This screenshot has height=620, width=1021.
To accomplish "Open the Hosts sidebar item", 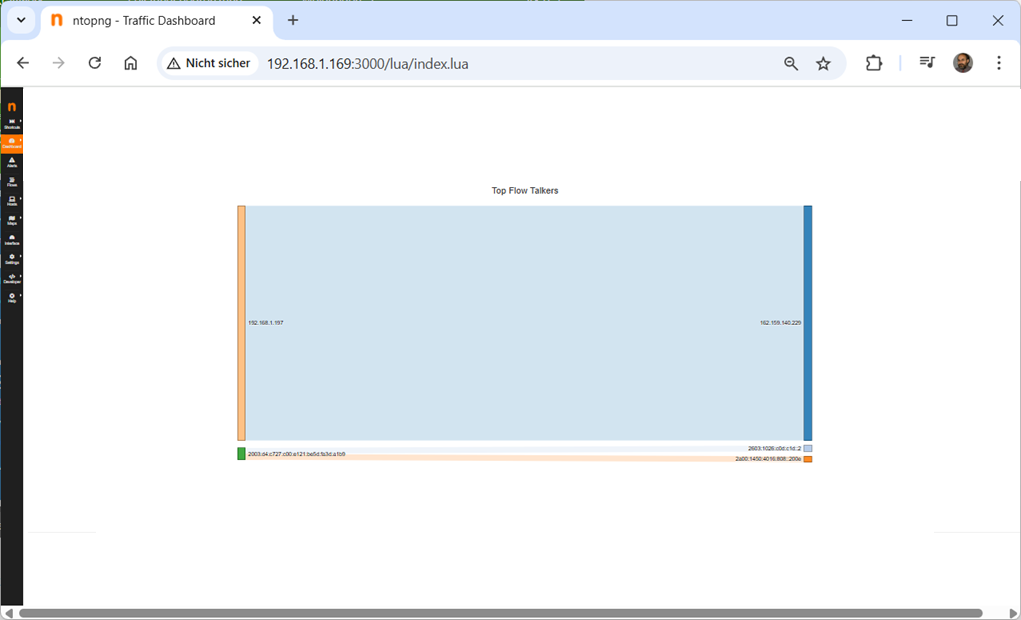I will 12,201.
